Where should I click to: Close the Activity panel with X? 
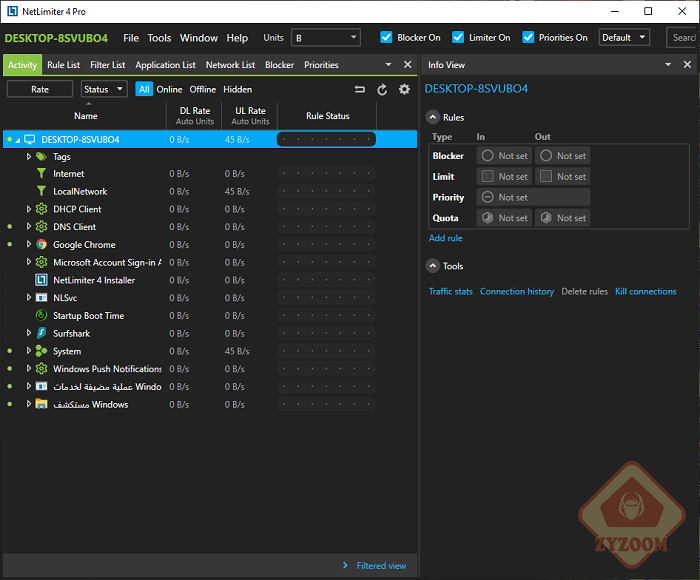tap(408, 64)
